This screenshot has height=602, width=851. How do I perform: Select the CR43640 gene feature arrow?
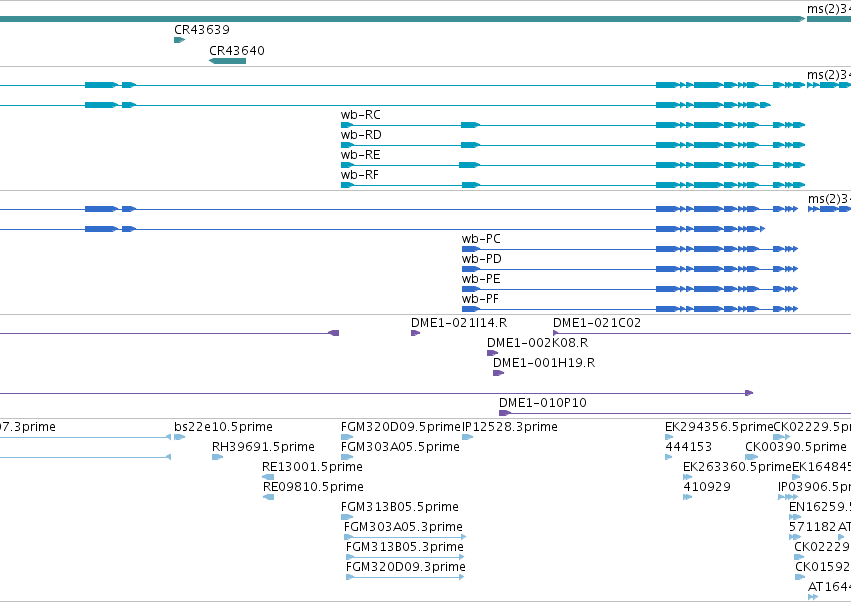tap(227, 61)
